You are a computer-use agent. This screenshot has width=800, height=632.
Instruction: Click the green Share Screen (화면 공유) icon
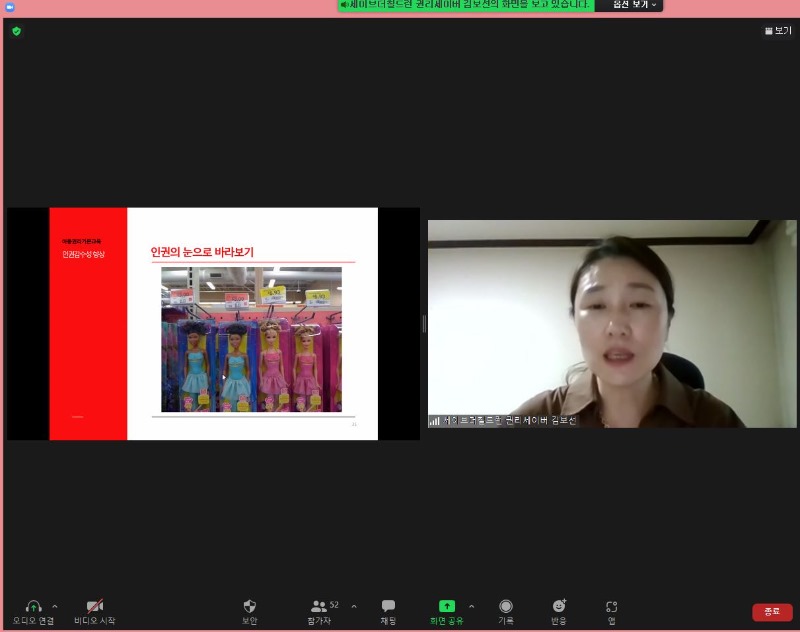447,607
